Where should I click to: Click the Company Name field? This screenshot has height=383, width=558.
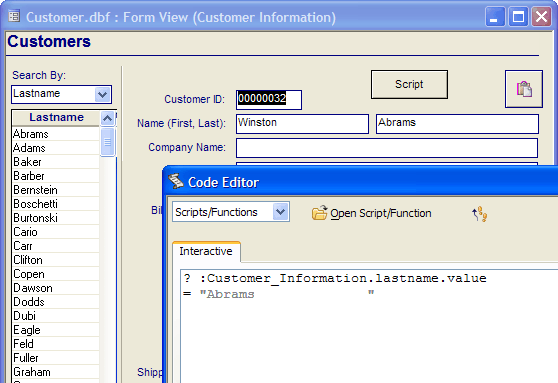(387, 148)
